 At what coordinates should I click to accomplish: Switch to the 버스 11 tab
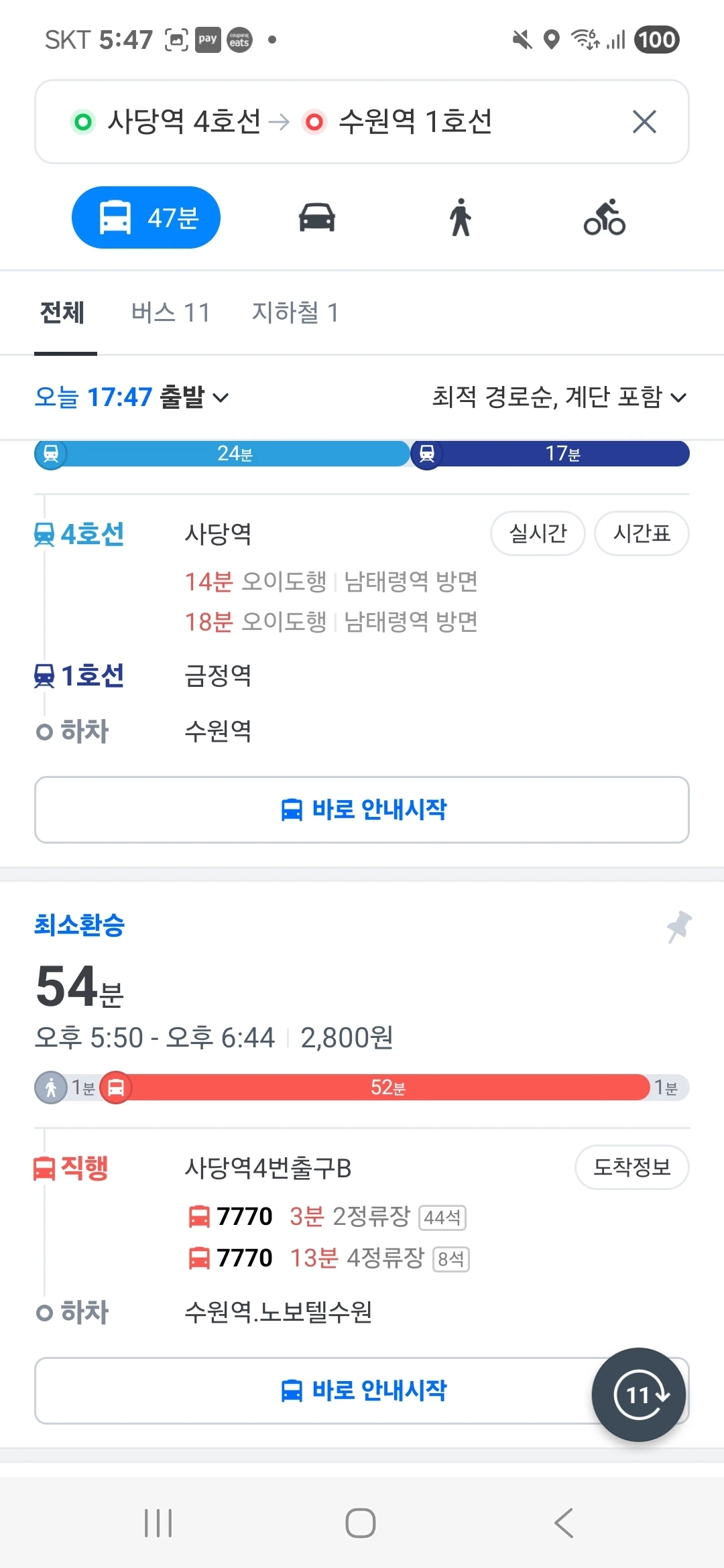[170, 313]
